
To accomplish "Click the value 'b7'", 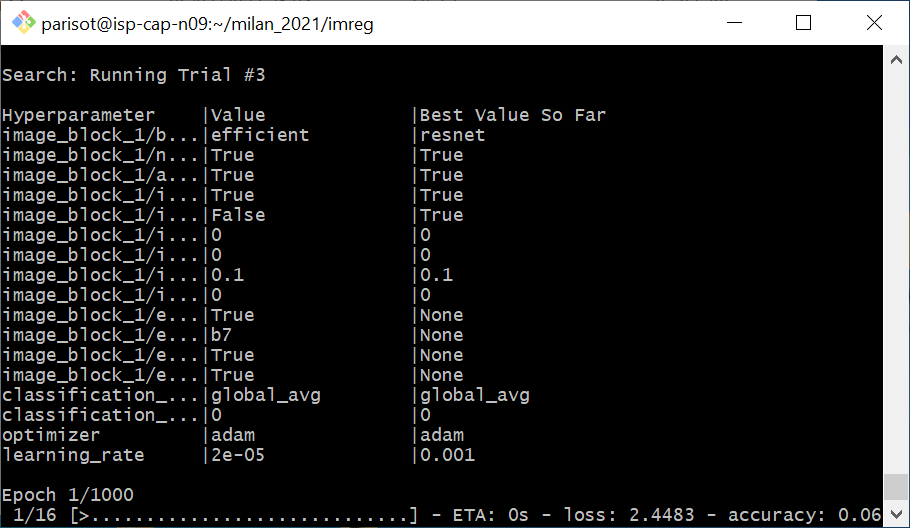I will (221, 335).
